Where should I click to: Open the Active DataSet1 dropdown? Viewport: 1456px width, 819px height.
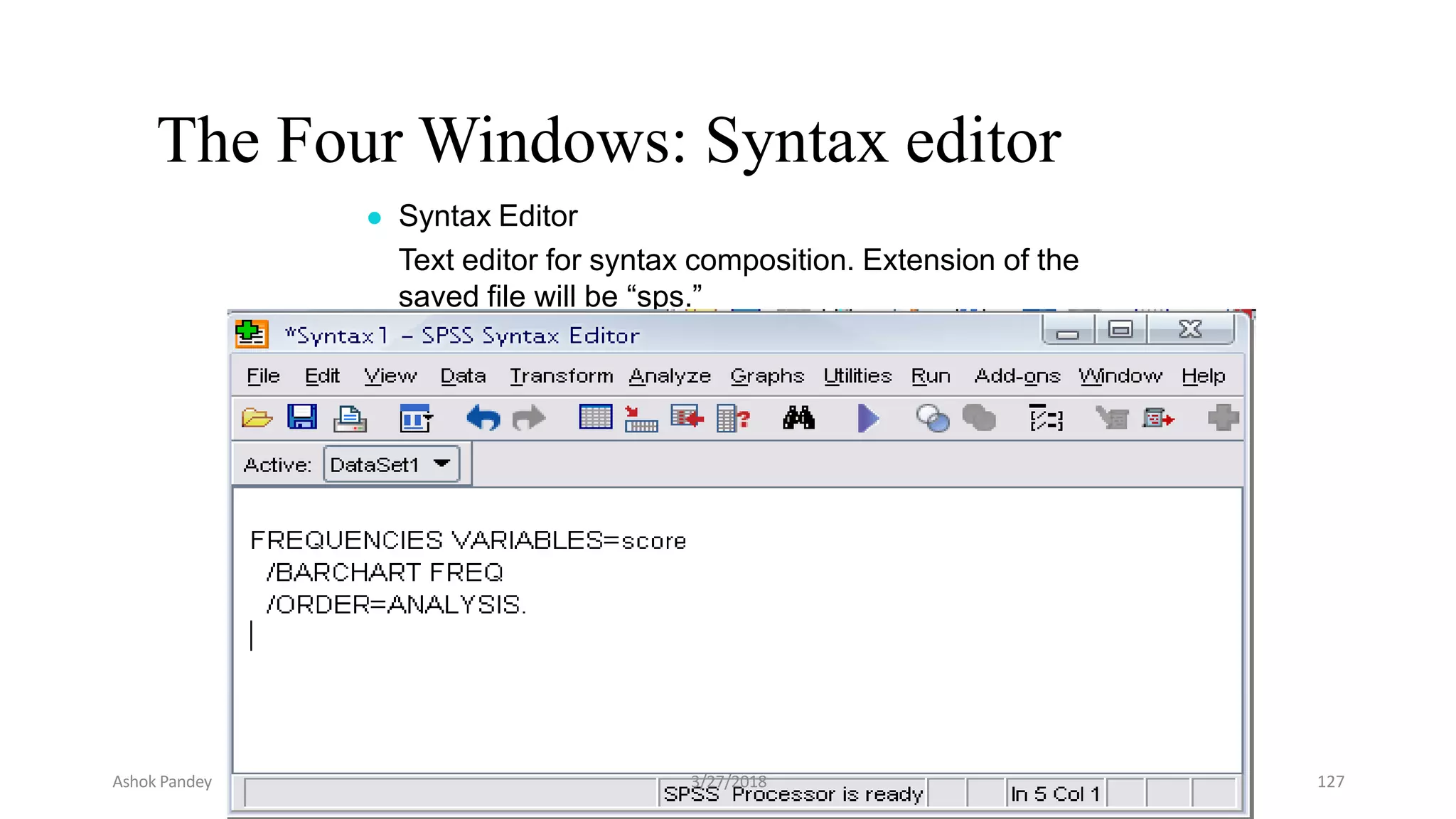point(392,464)
